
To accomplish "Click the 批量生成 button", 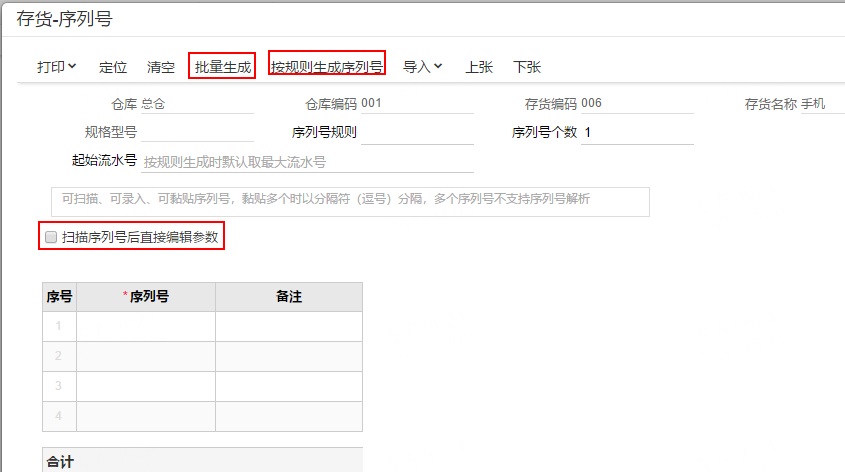I will (223, 67).
